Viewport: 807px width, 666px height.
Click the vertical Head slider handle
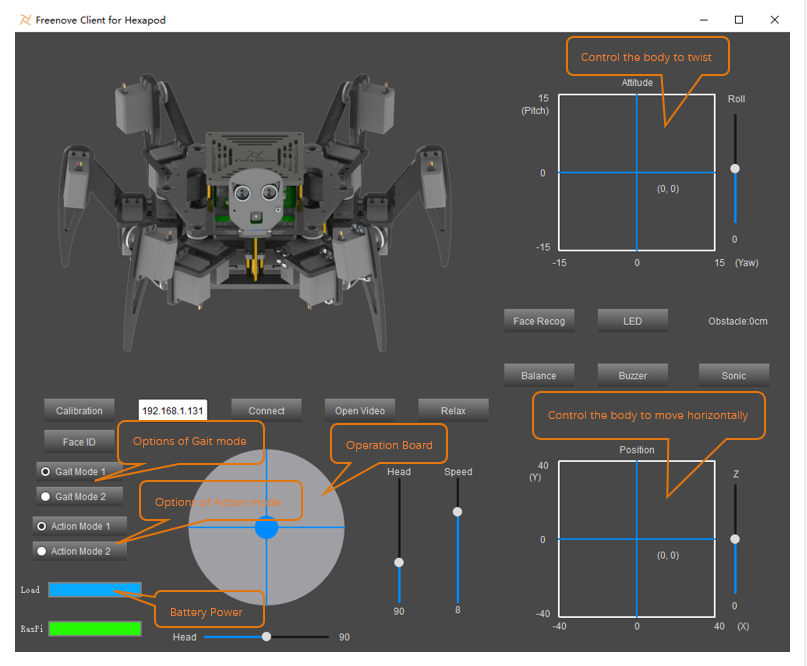coord(399,563)
